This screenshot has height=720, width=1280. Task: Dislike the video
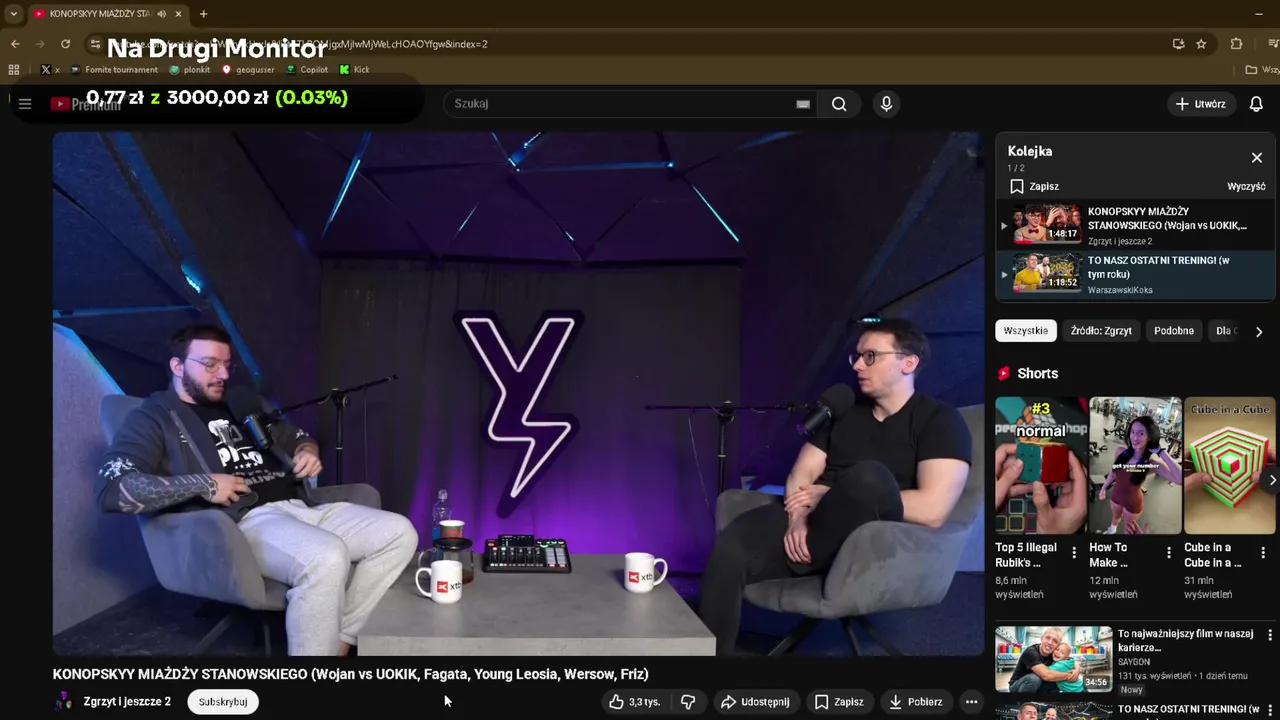[x=688, y=702]
